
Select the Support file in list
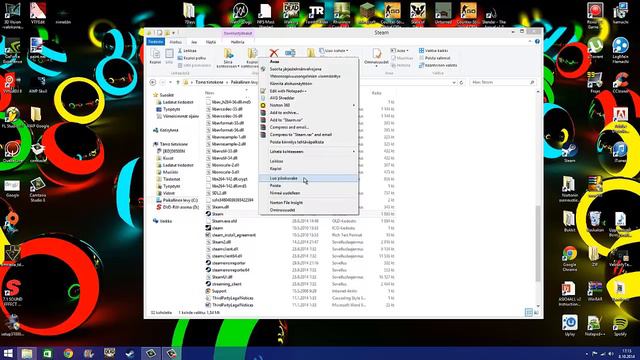216,291
